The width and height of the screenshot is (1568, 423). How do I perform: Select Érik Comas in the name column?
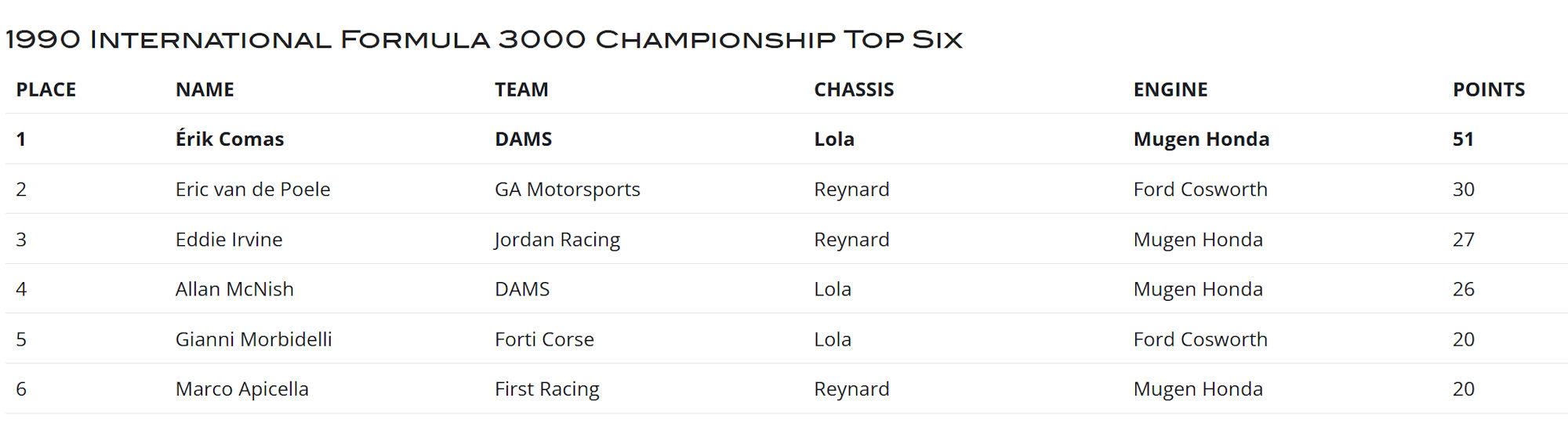point(230,139)
